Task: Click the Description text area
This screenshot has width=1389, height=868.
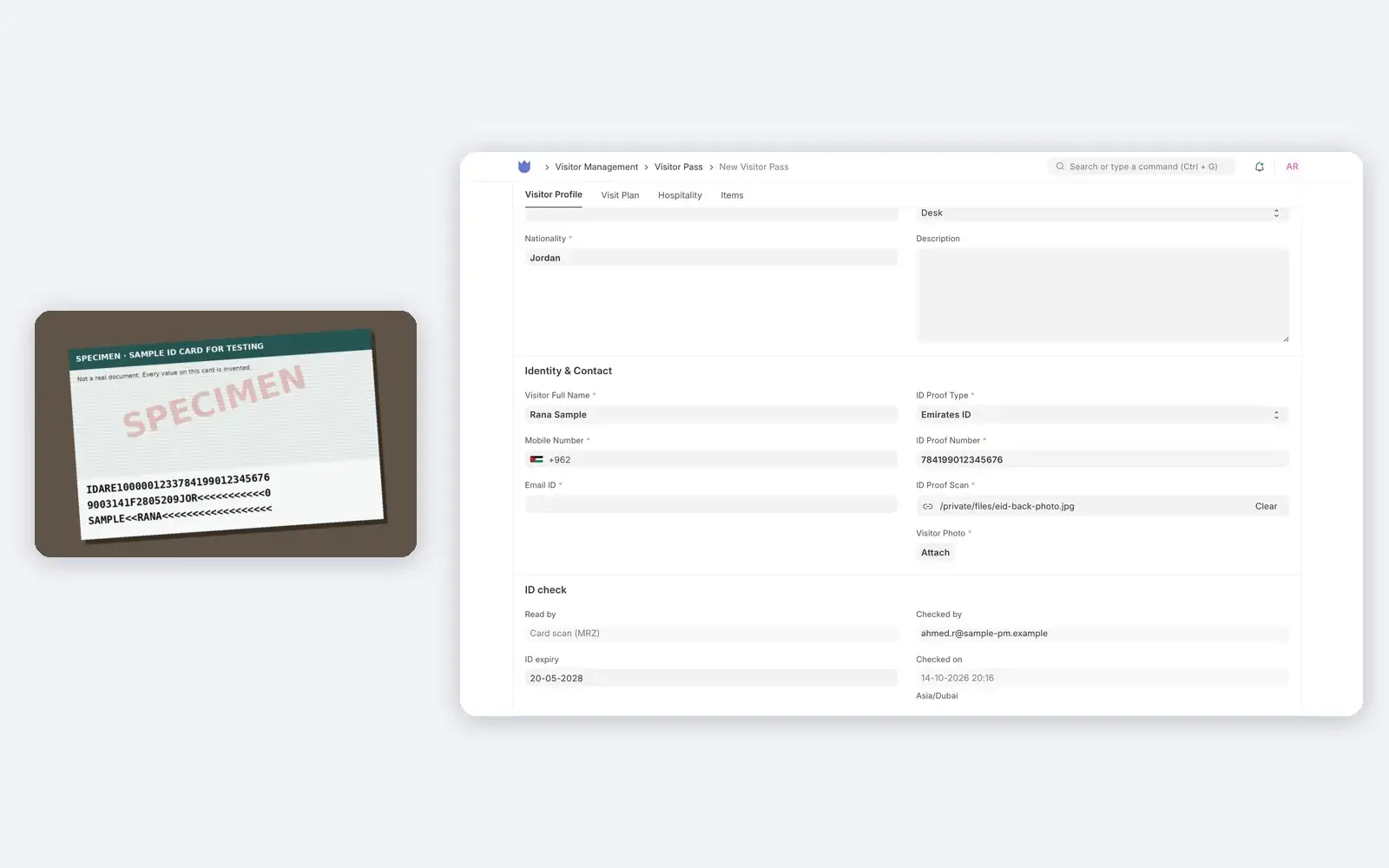Action: pos(1103,296)
